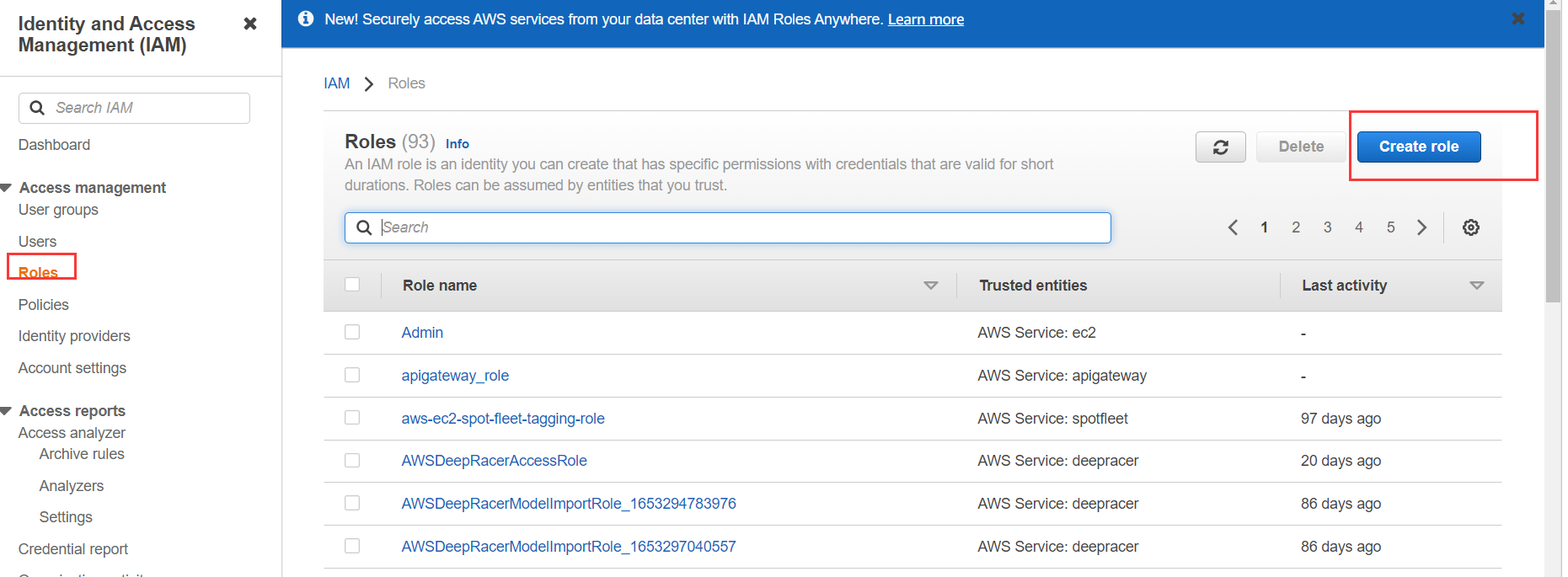This screenshot has width=1568, height=577.
Task: Toggle the select-all roles checkbox
Action: point(352,285)
